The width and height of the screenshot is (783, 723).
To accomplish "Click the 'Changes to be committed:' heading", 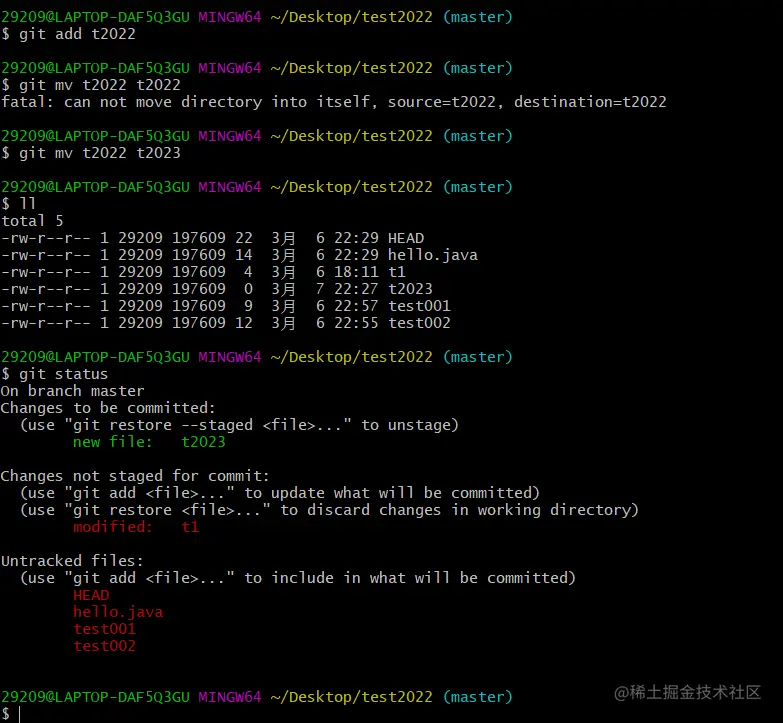I will [108, 408].
